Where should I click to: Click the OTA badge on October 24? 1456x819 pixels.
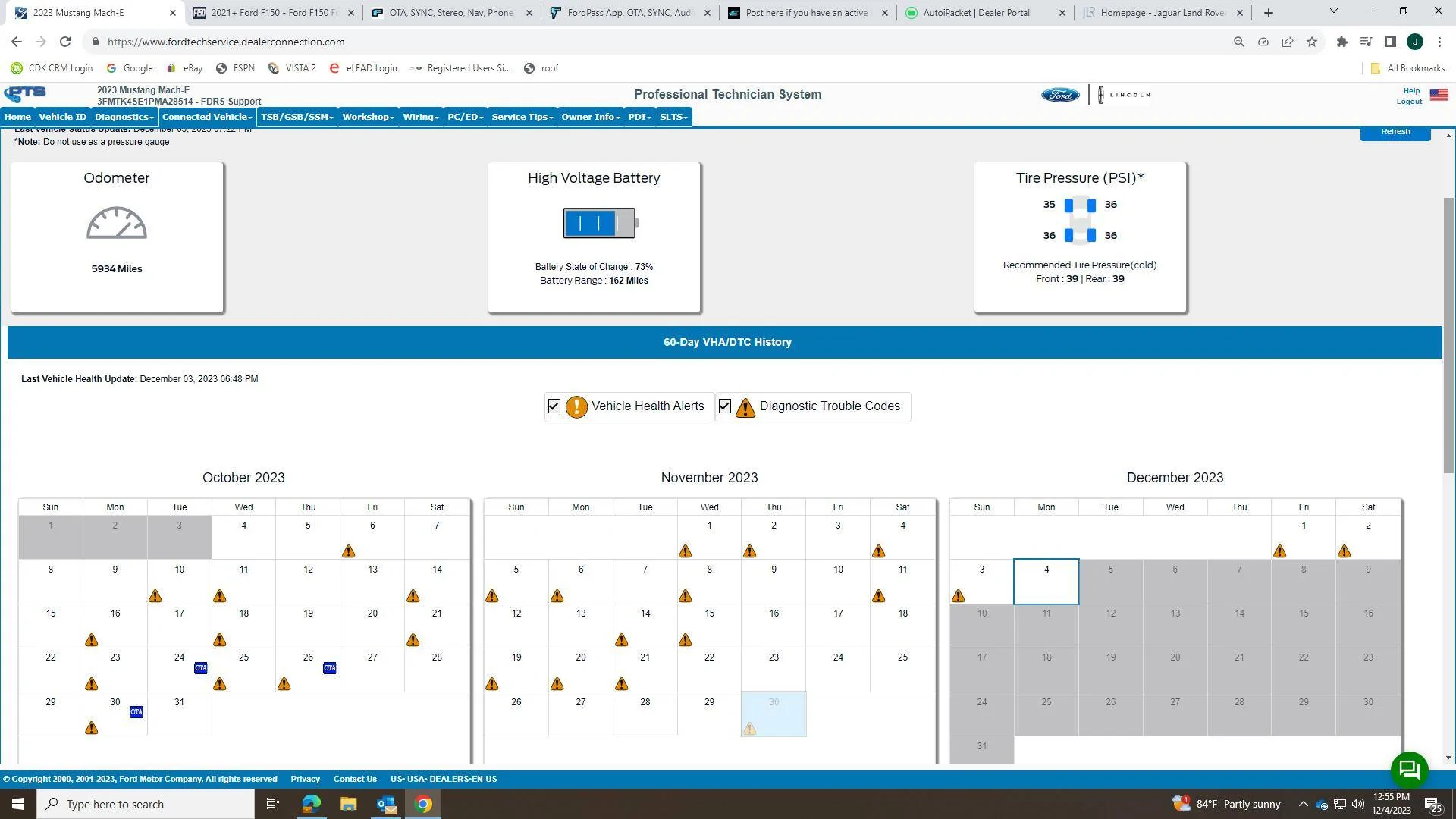(200, 668)
